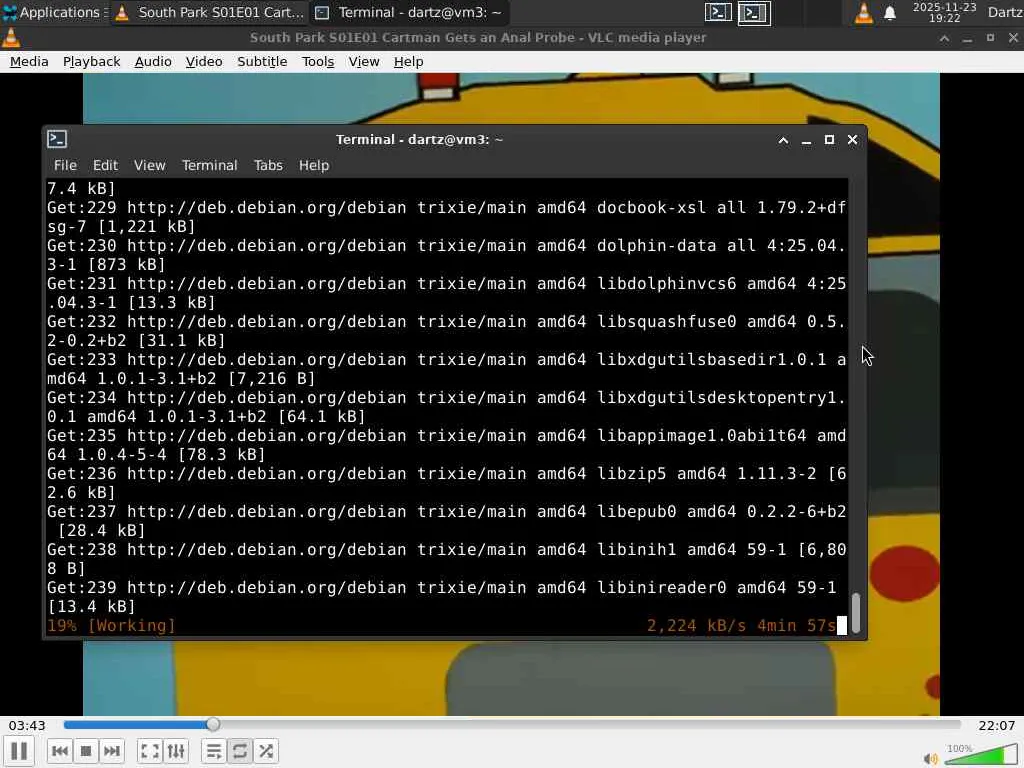Click the terminal window icon in title bar
The image size is (1024, 768).
coord(57,139)
